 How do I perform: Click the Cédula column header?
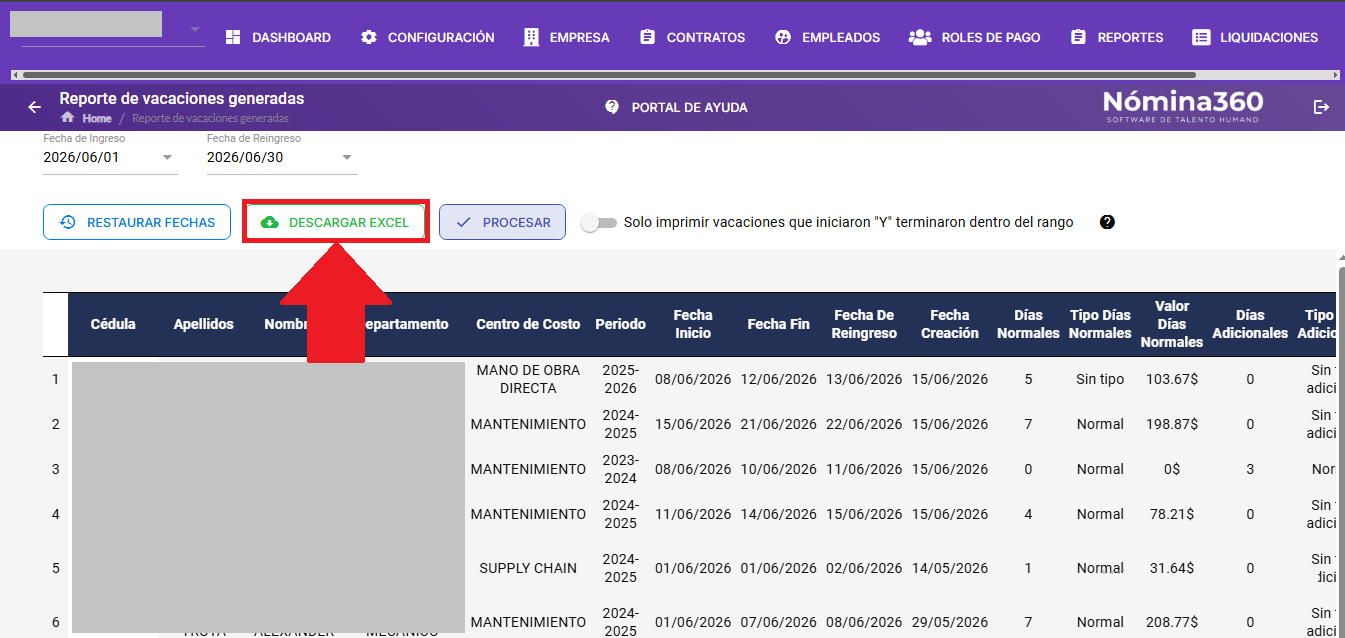[x=113, y=324]
